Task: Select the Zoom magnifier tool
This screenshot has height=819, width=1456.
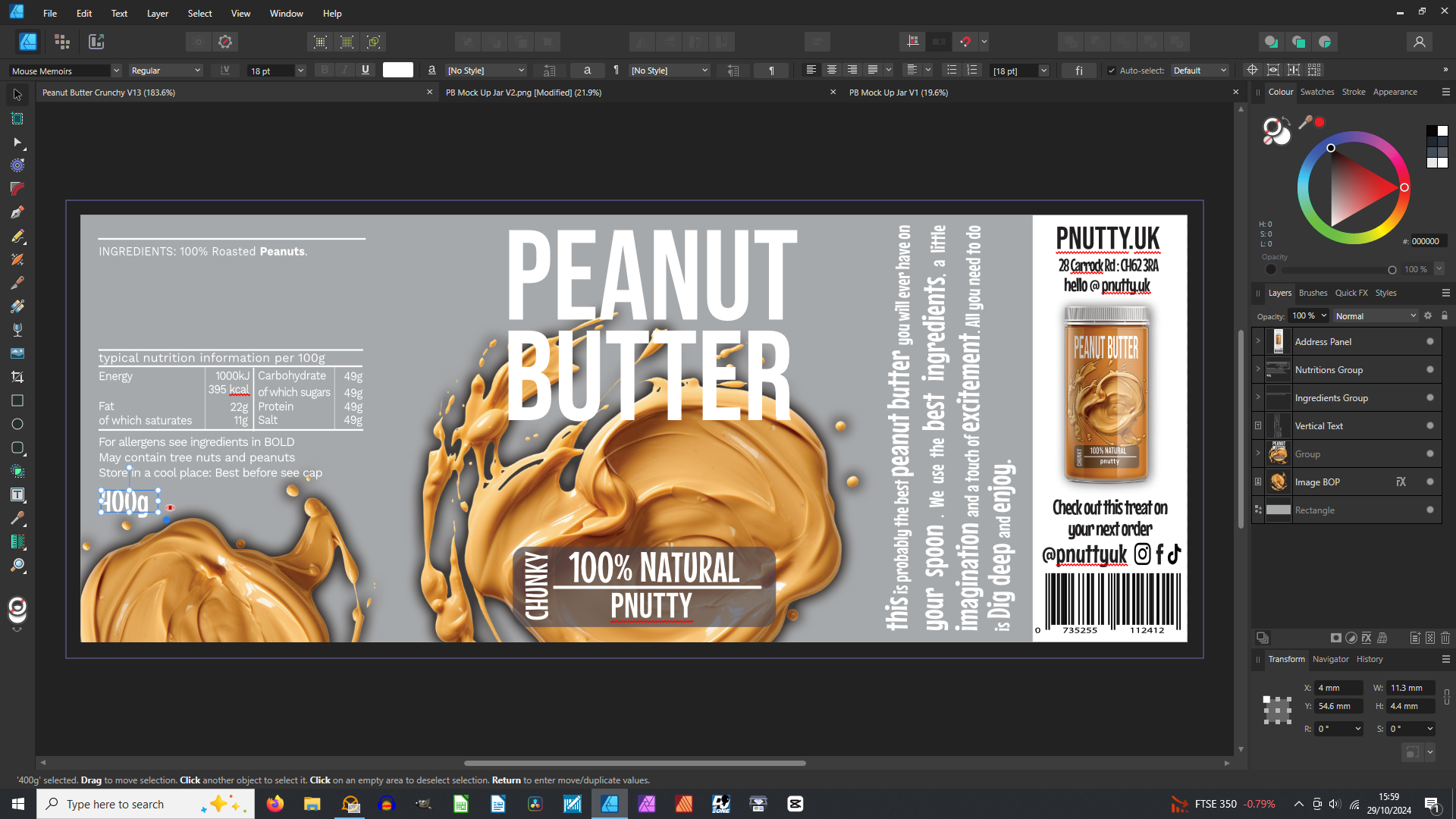Action: click(x=17, y=565)
